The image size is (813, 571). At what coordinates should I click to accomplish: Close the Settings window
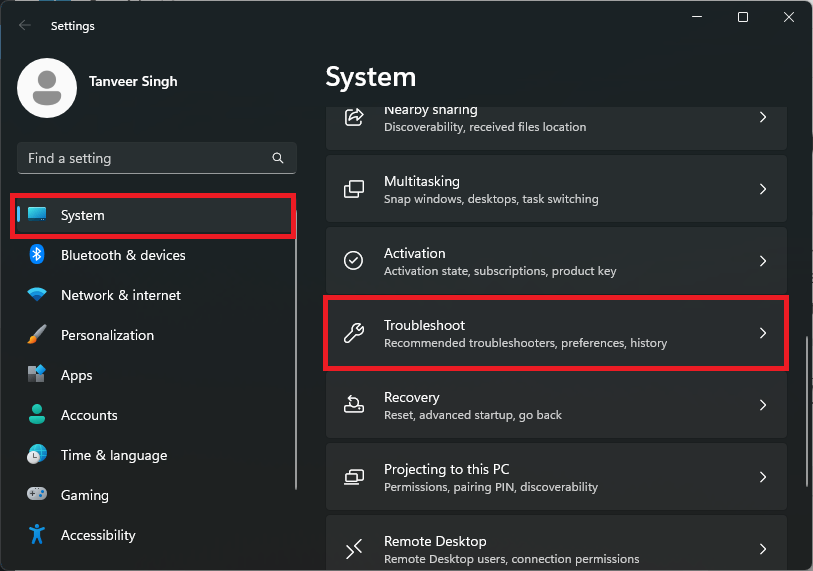(x=789, y=17)
